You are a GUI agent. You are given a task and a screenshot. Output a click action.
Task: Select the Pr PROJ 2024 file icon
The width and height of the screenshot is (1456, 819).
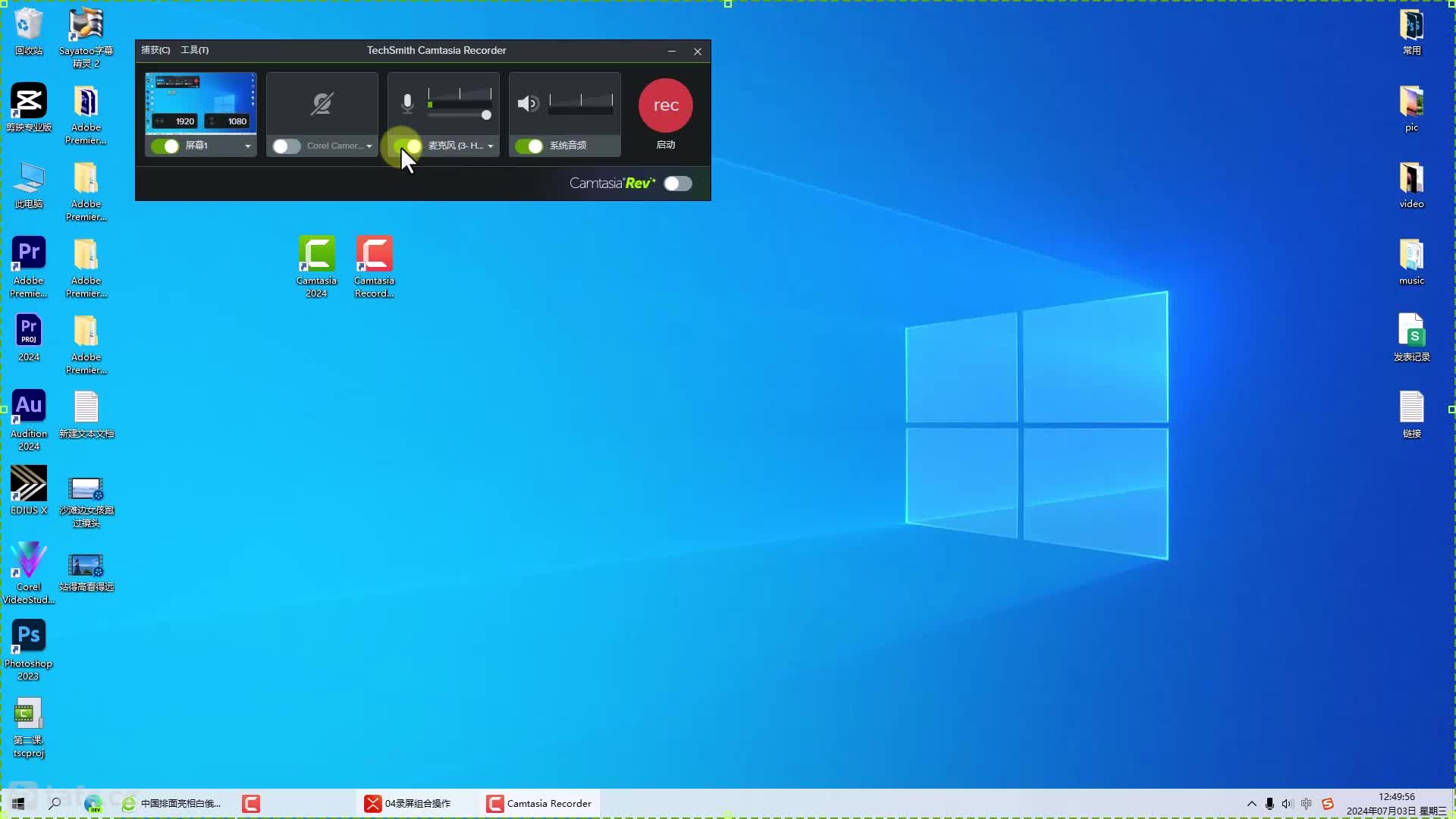tap(29, 337)
